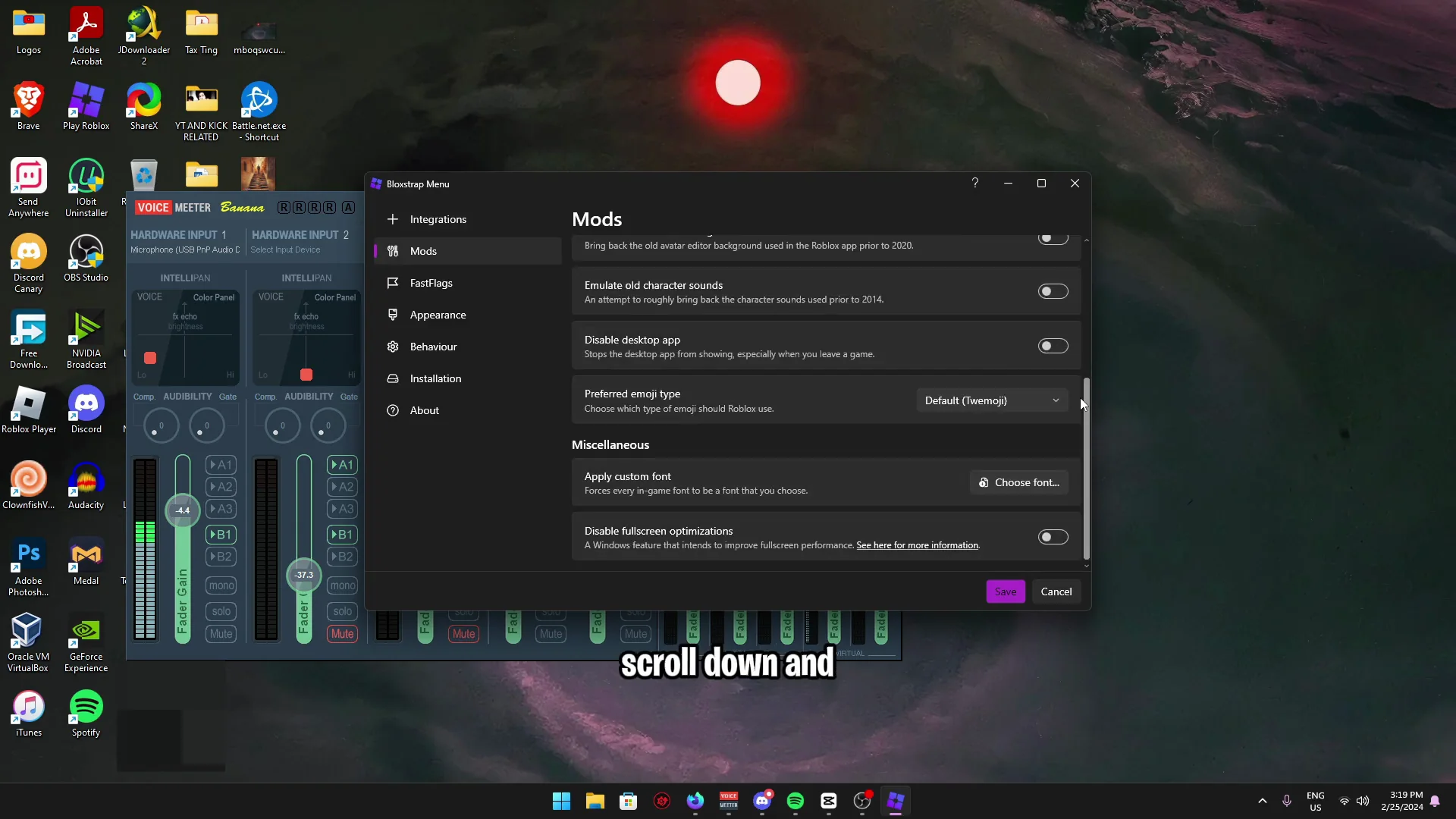Open the Appearance section in Bloxstrap
The height and width of the screenshot is (819, 1456).
pyautogui.click(x=438, y=315)
